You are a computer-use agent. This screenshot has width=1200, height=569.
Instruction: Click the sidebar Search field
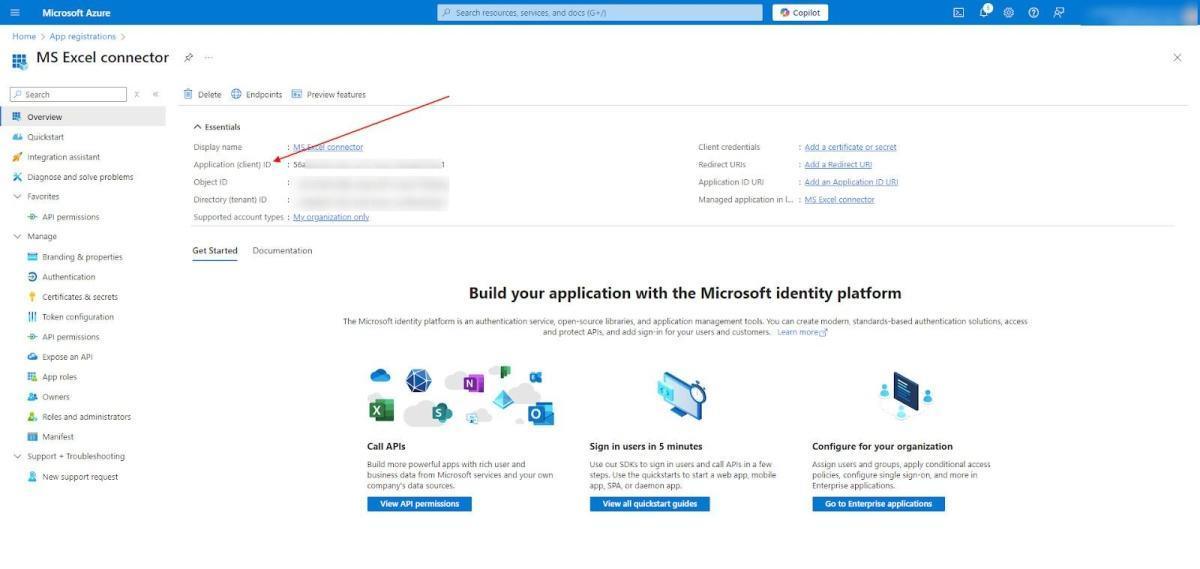[68, 94]
